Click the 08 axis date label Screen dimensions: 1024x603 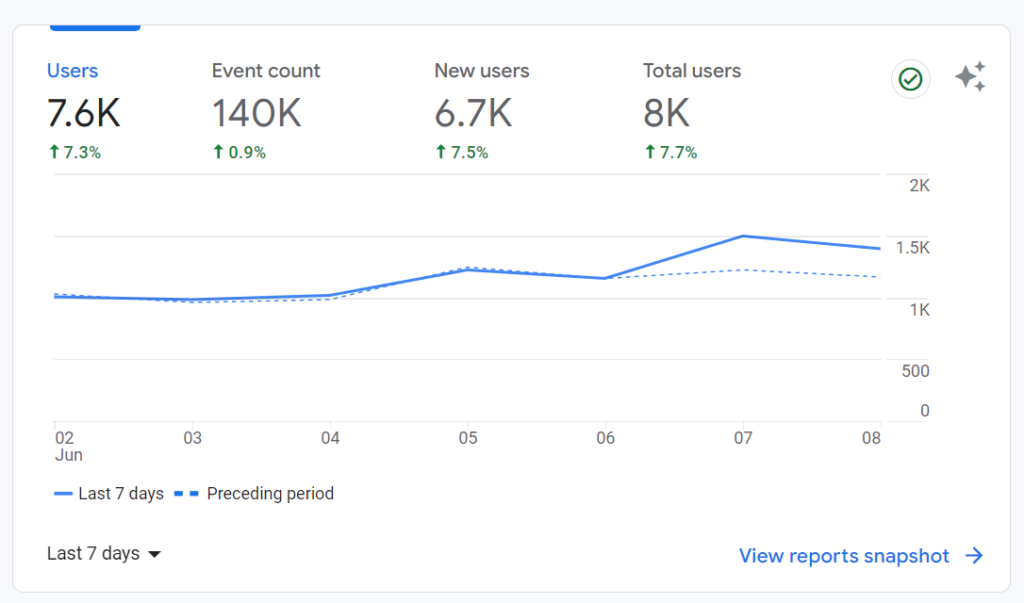coord(871,438)
